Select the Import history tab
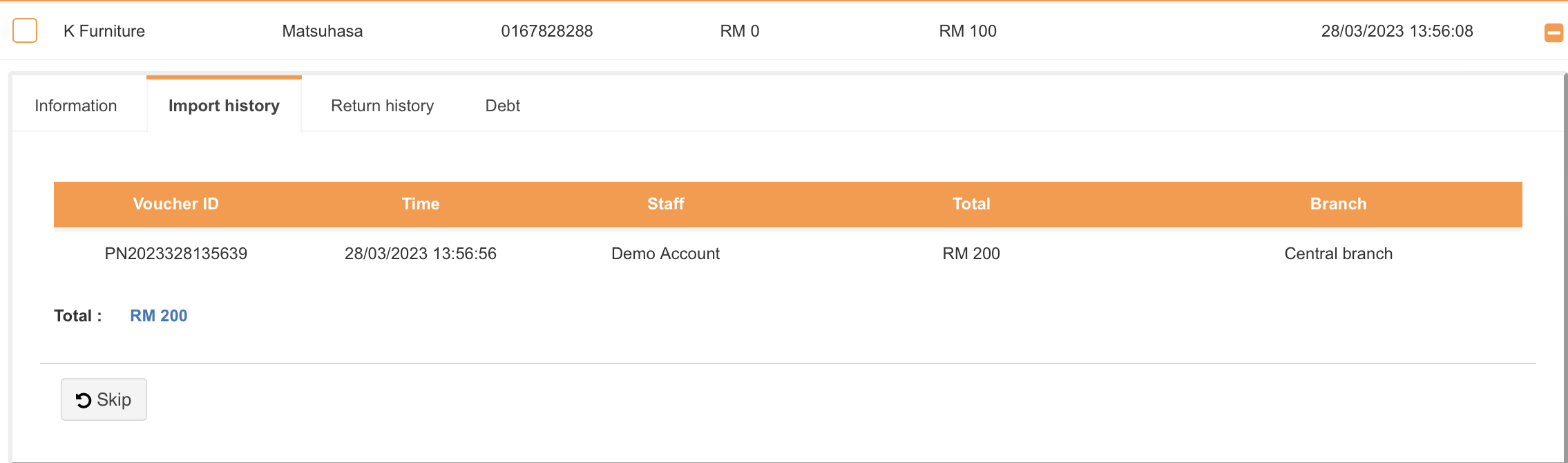The width and height of the screenshot is (1568, 463). pos(224,106)
